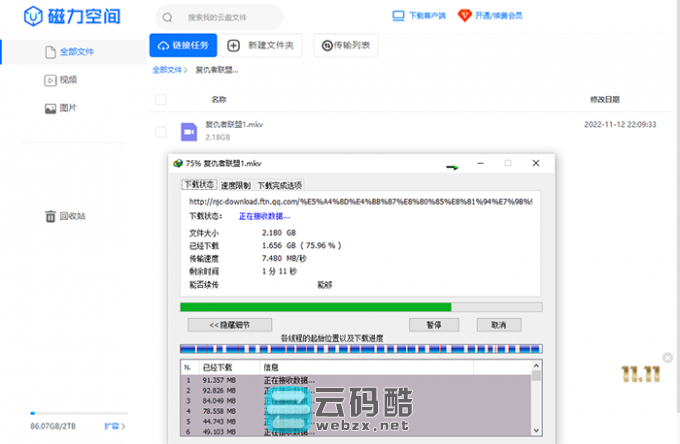Viewport: 680px width, 444px height.
Task: Open the 视频 category in sidebar
Action: coord(66,80)
